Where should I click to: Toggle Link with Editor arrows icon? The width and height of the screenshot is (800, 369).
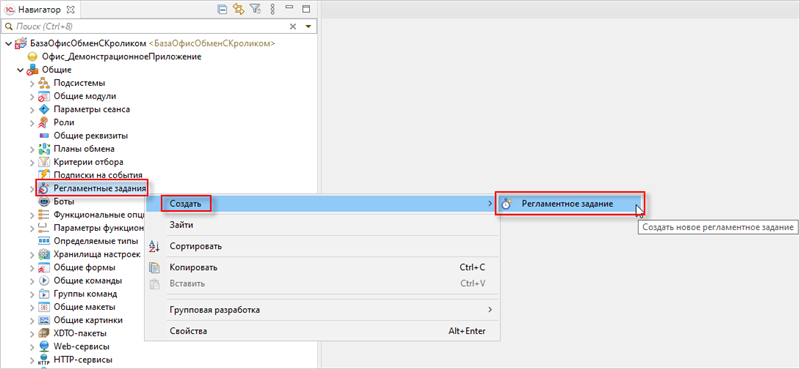(x=238, y=9)
